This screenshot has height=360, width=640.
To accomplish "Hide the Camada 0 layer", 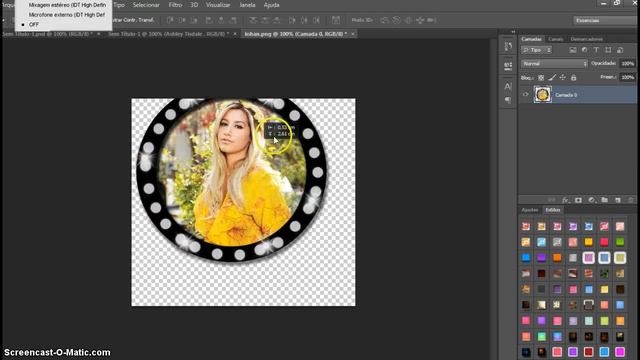I will tap(526, 95).
